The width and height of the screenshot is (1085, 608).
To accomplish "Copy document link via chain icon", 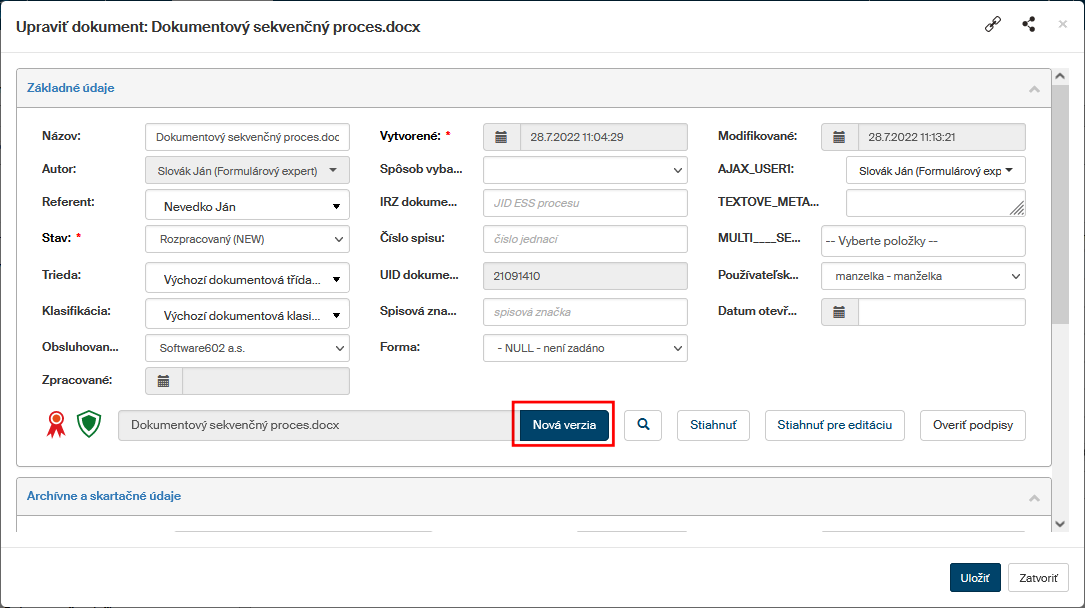I will tap(992, 25).
